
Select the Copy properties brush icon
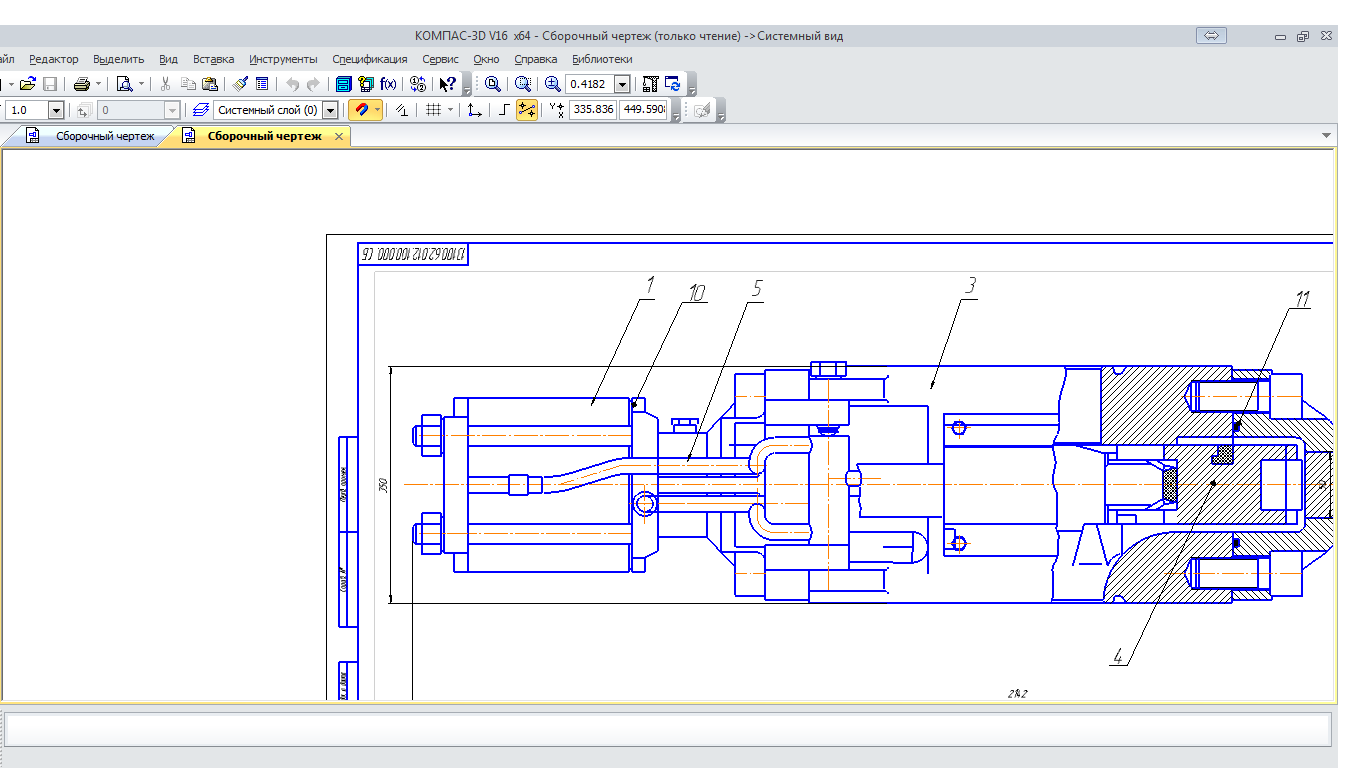[x=240, y=84]
